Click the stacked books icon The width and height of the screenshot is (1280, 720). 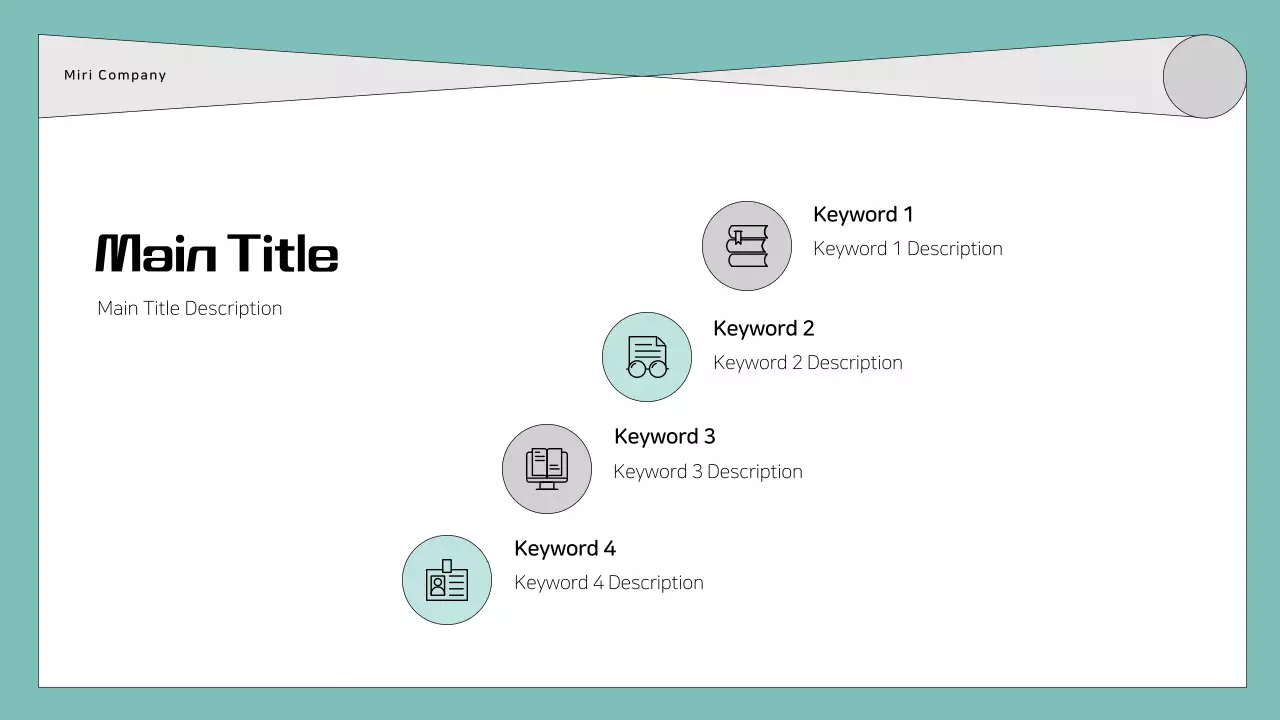pos(747,246)
